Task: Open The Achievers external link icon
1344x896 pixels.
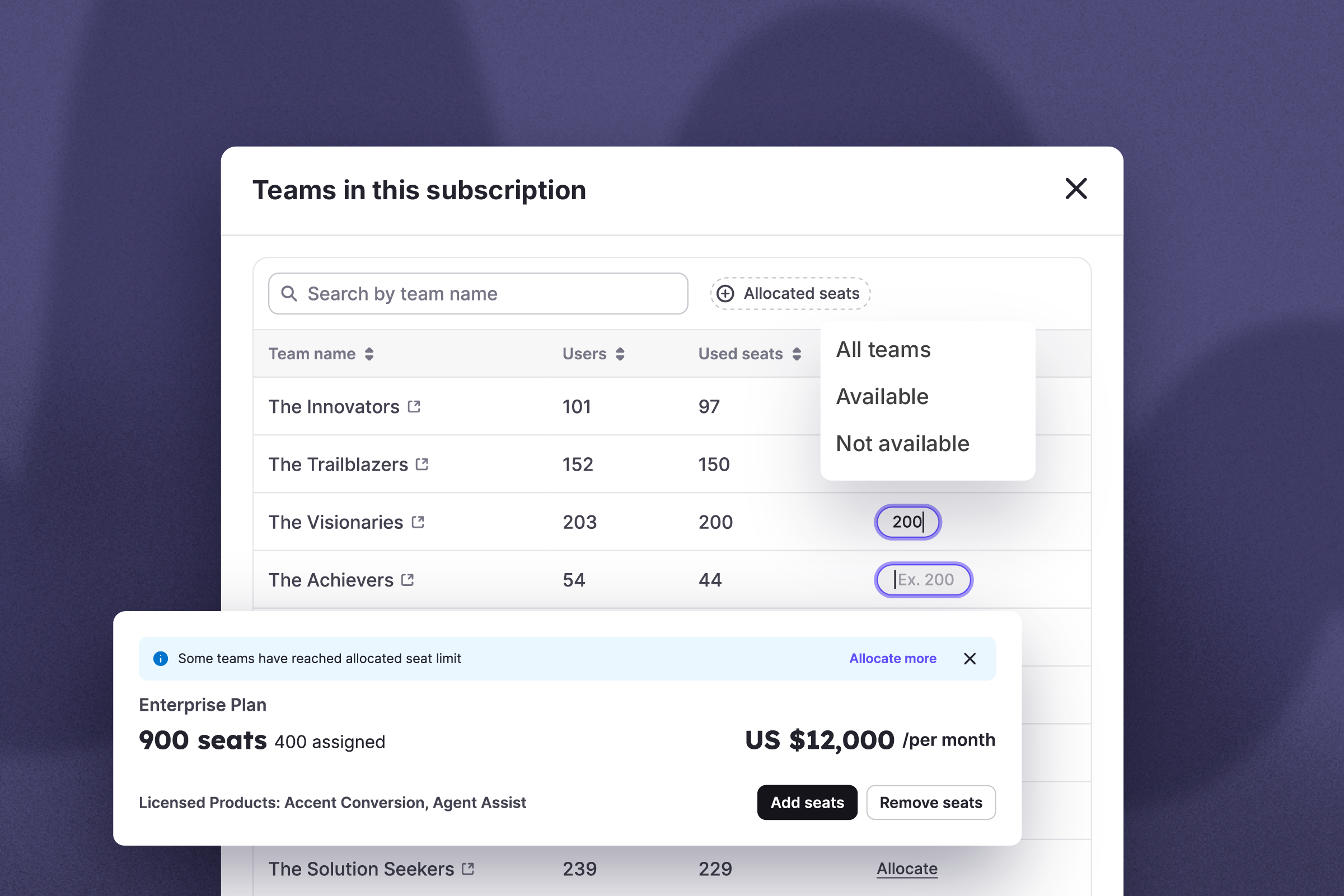Action: (x=408, y=579)
